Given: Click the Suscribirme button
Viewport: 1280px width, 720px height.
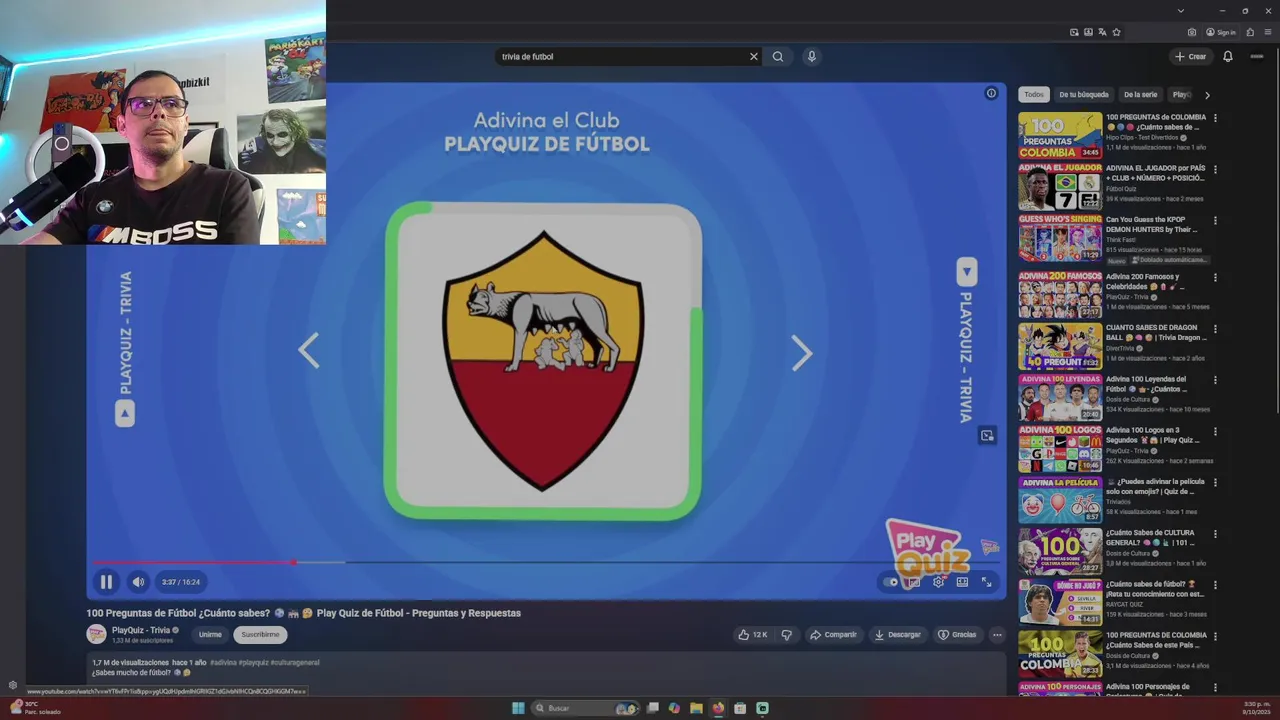Looking at the screenshot, I should coord(260,634).
